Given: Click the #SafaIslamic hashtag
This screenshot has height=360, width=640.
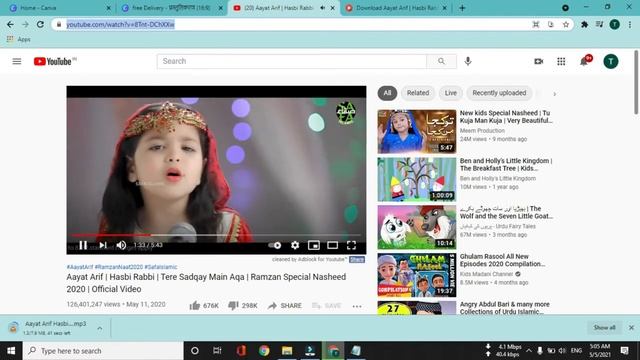Looking at the screenshot, I should tap(161, 267).
